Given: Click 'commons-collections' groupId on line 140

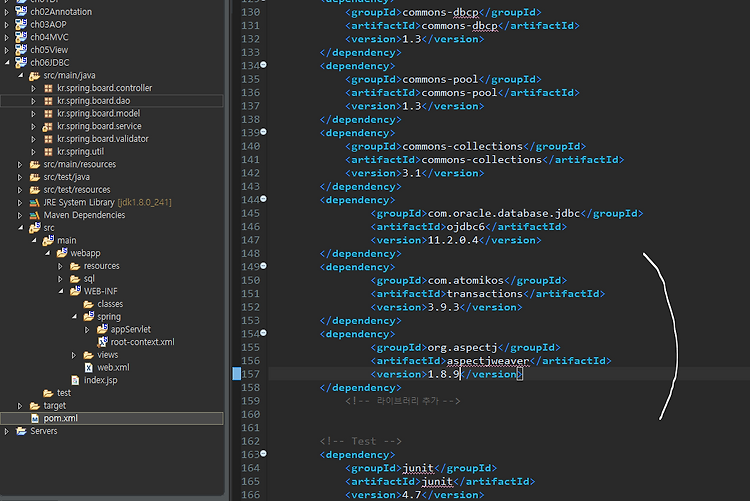Looking at the screenshot, I should [x=463, y=146].
